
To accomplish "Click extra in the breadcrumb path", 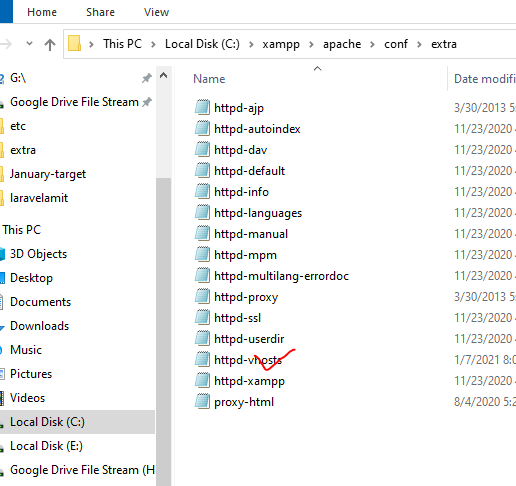I will [444, 44].
